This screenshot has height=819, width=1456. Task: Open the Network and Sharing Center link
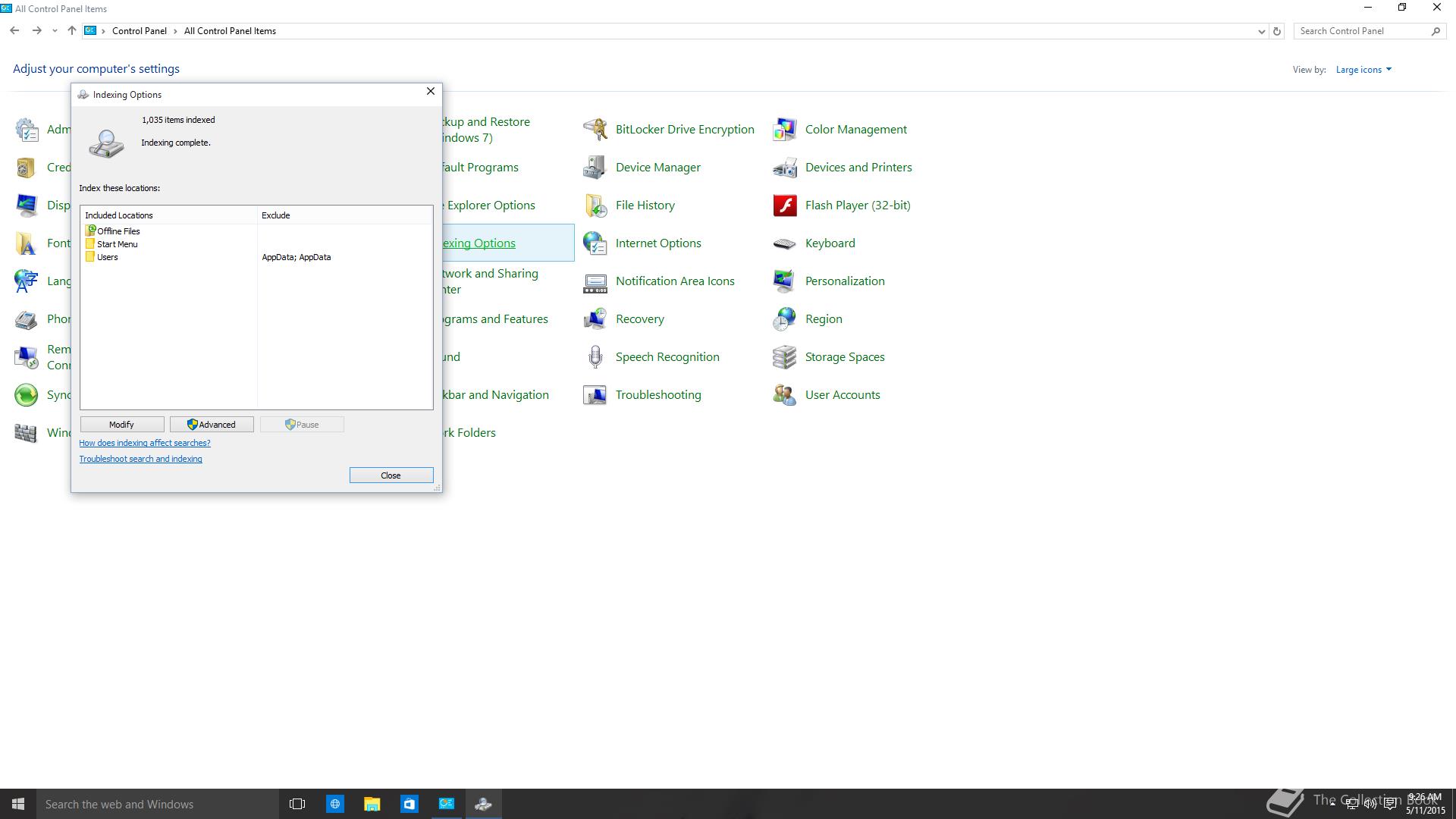(491, 281)
